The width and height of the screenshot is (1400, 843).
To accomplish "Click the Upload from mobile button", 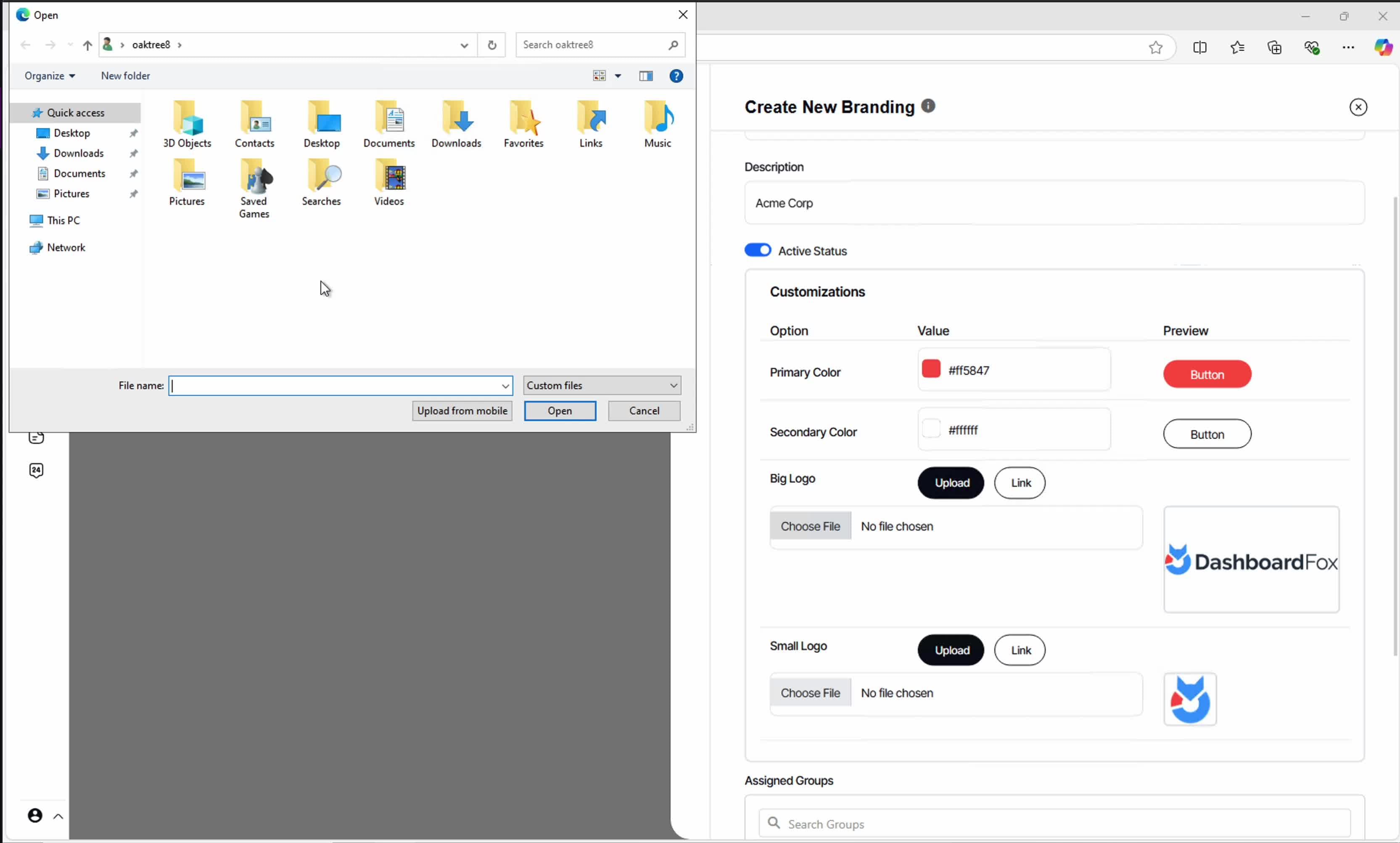I will pos(462,410).
